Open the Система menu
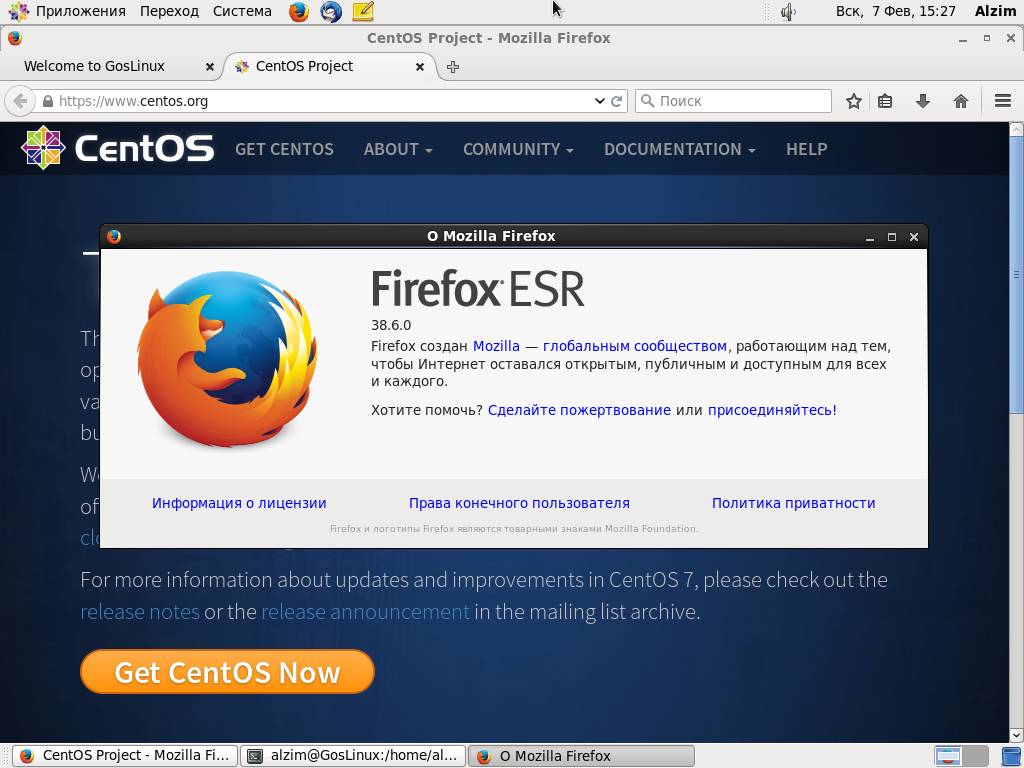This screenshot has width=1024, height=768. pos(242,11)
